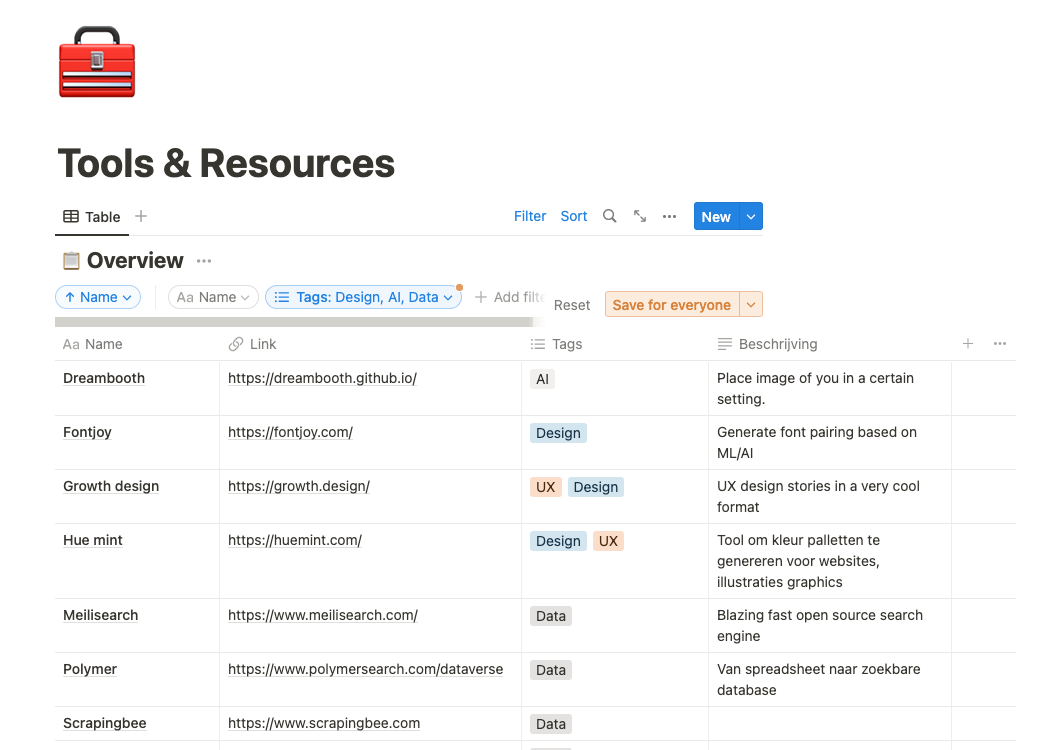This screenshot has height=750, width=1059.
Task: Click 'Van spreadsheet naar zoekbare database' cell
Action: coord(829,680)
